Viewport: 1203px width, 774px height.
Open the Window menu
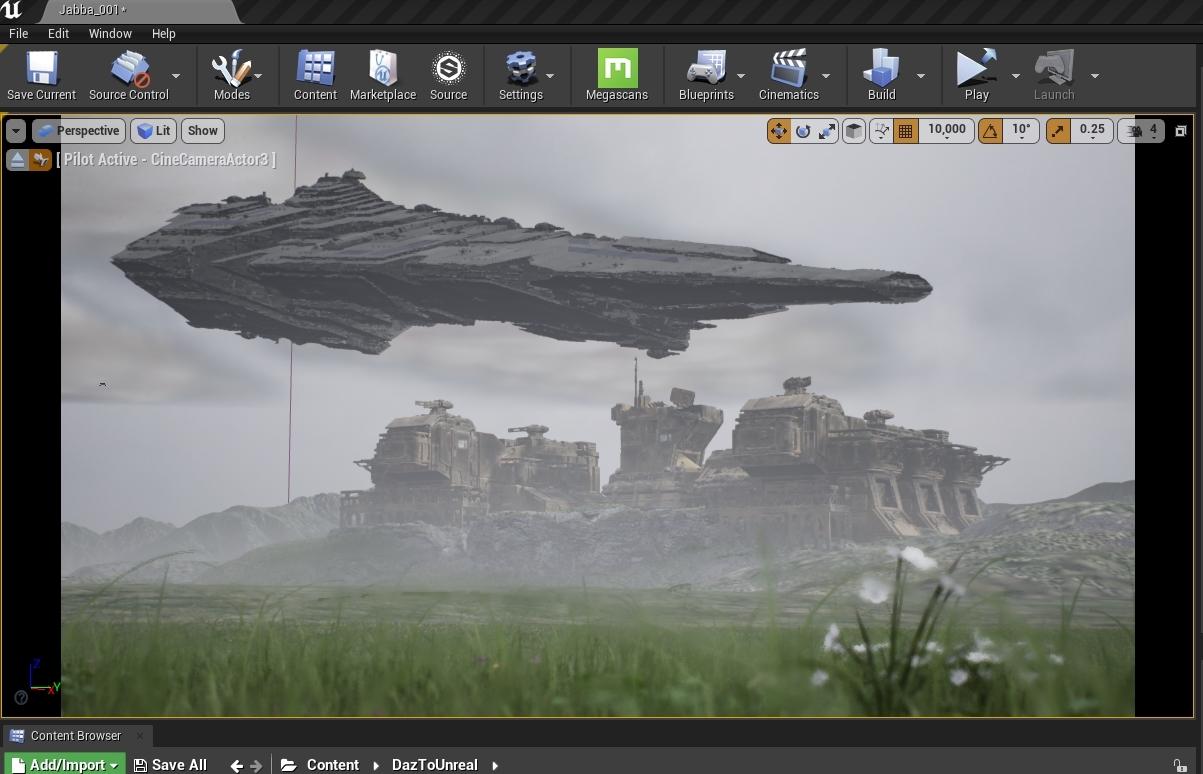click(x=110, y=34)
